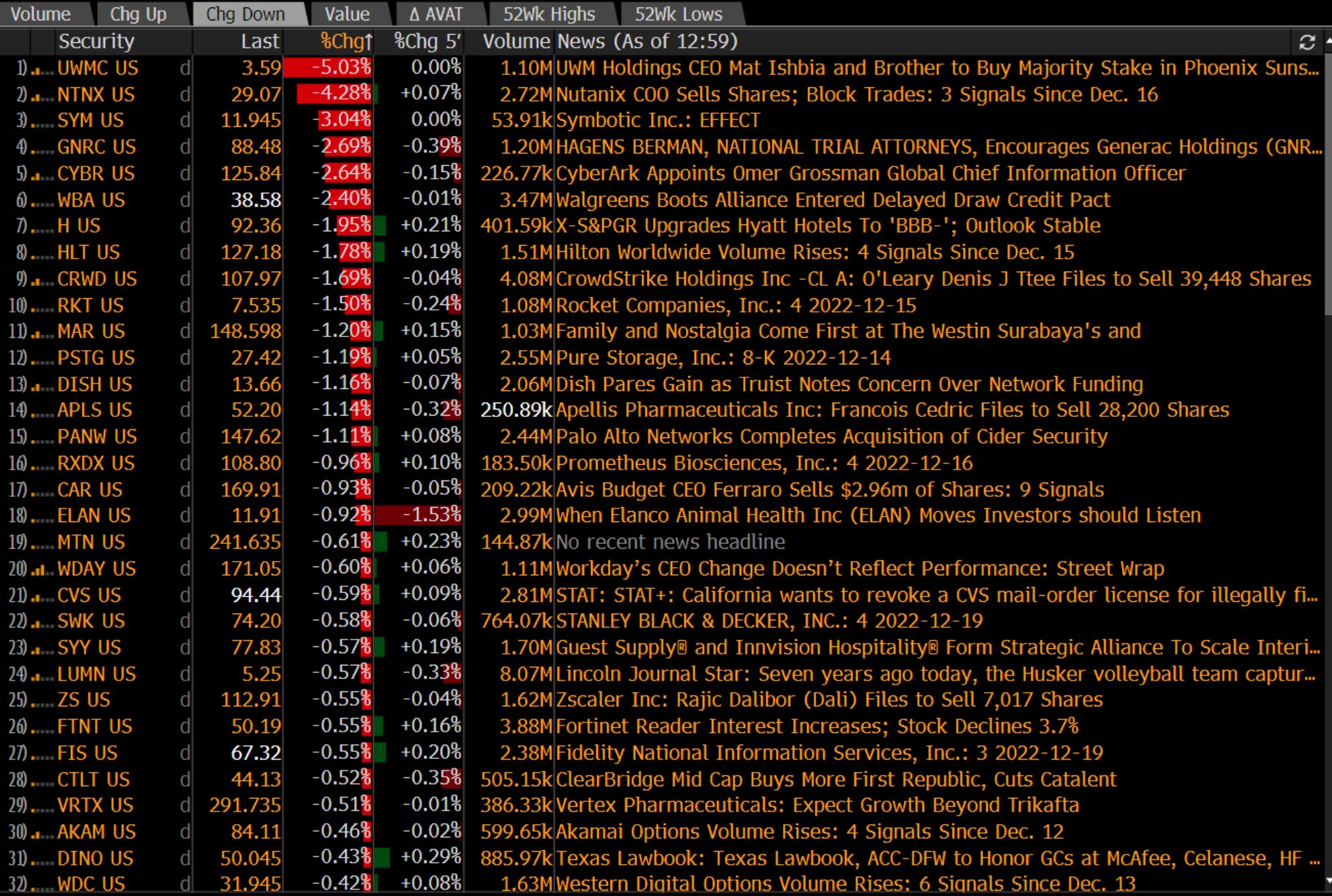
Task: Sort by the Last column header
Action: pos(260,42)
